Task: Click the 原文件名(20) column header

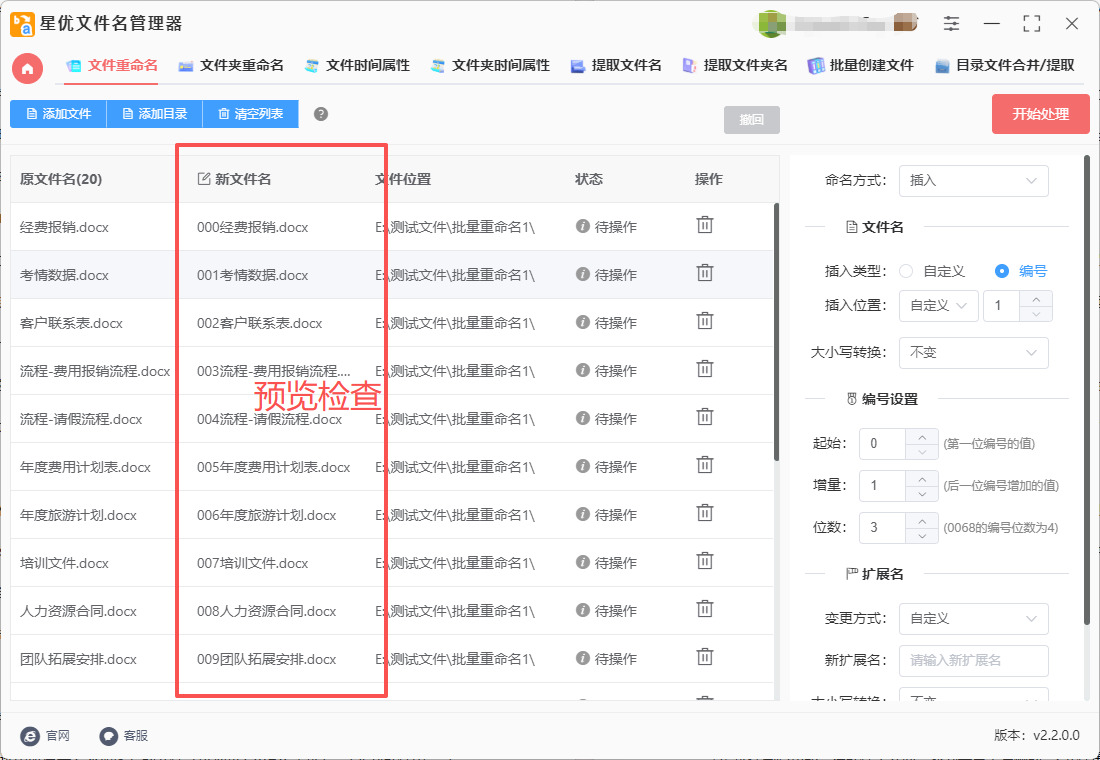Action: (x=61, y=180)
